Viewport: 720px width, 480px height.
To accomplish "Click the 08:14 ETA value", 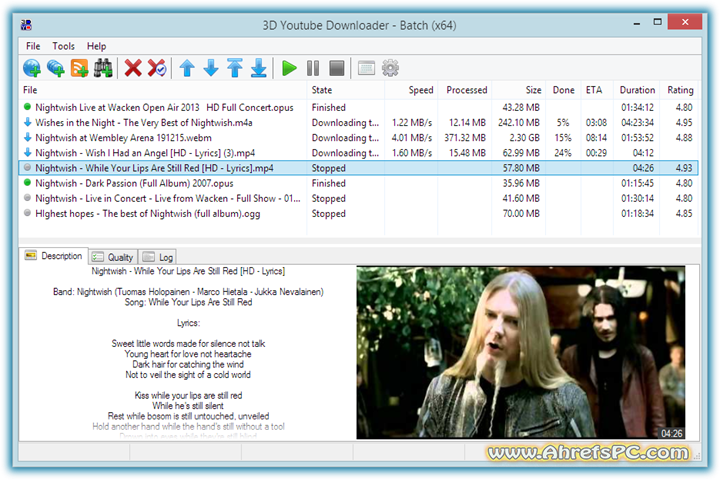I will 596,138.
